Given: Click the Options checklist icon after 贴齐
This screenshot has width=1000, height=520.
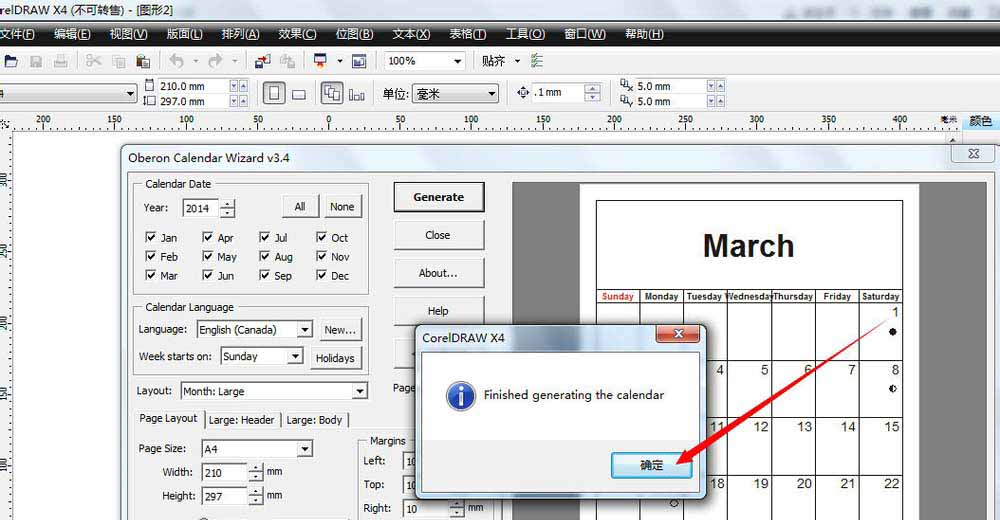Looking at the screenshot, I should pos(537,61).
